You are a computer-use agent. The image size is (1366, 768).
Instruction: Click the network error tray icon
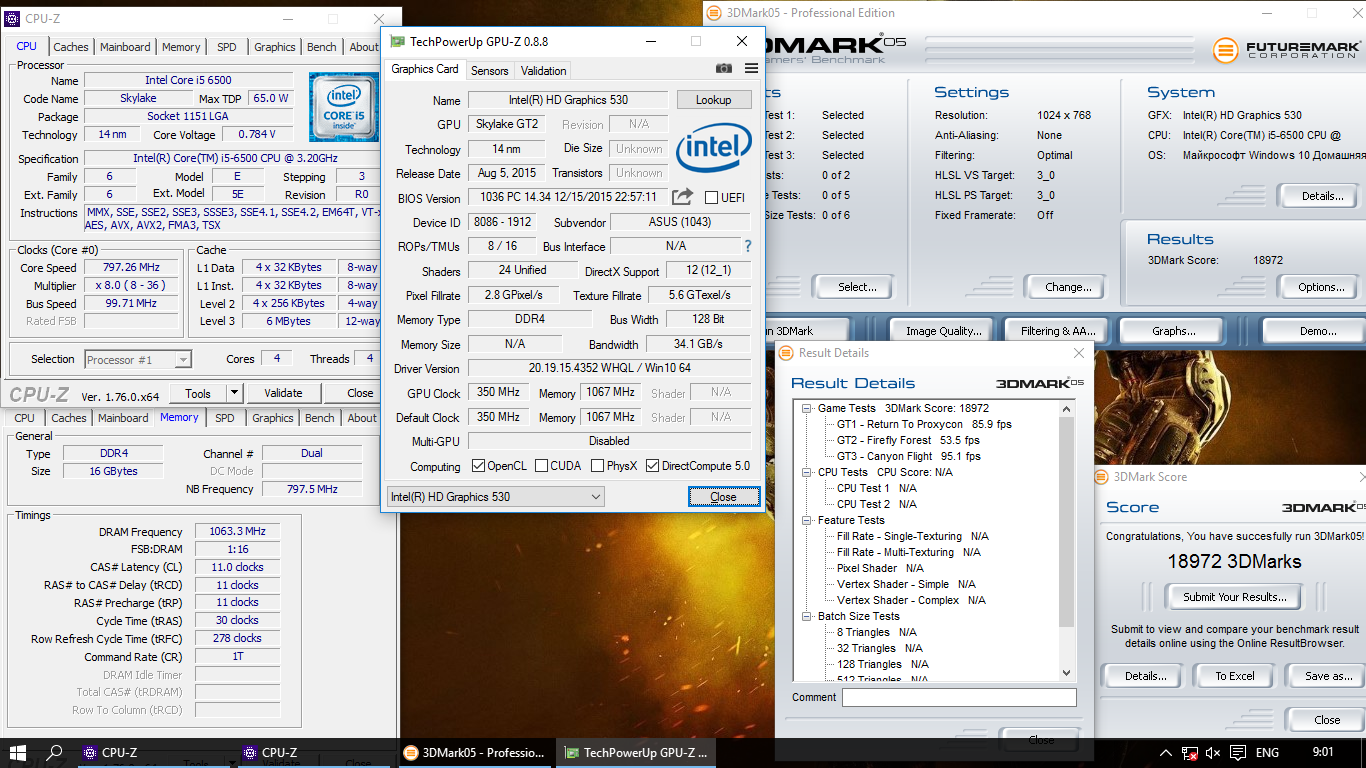1190,753
